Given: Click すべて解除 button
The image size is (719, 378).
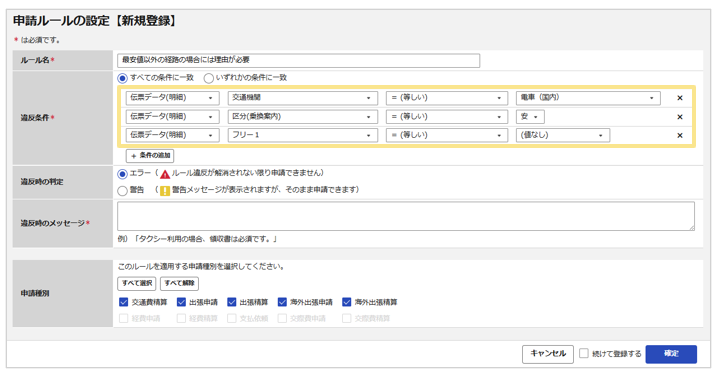Looking at the screenshot, I should coord(179,284).
